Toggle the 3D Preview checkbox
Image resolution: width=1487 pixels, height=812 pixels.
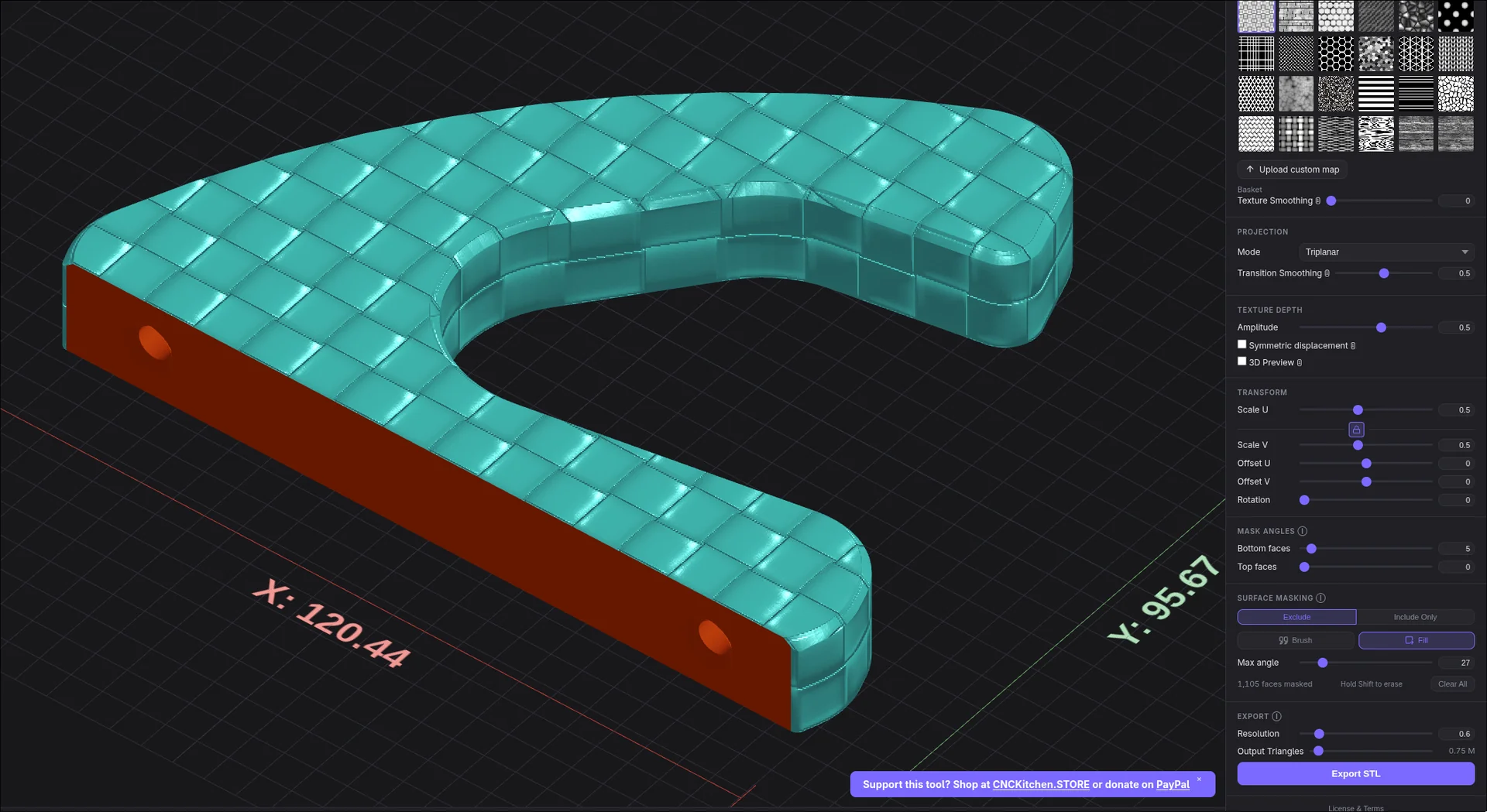click(x=1242, y=361)
